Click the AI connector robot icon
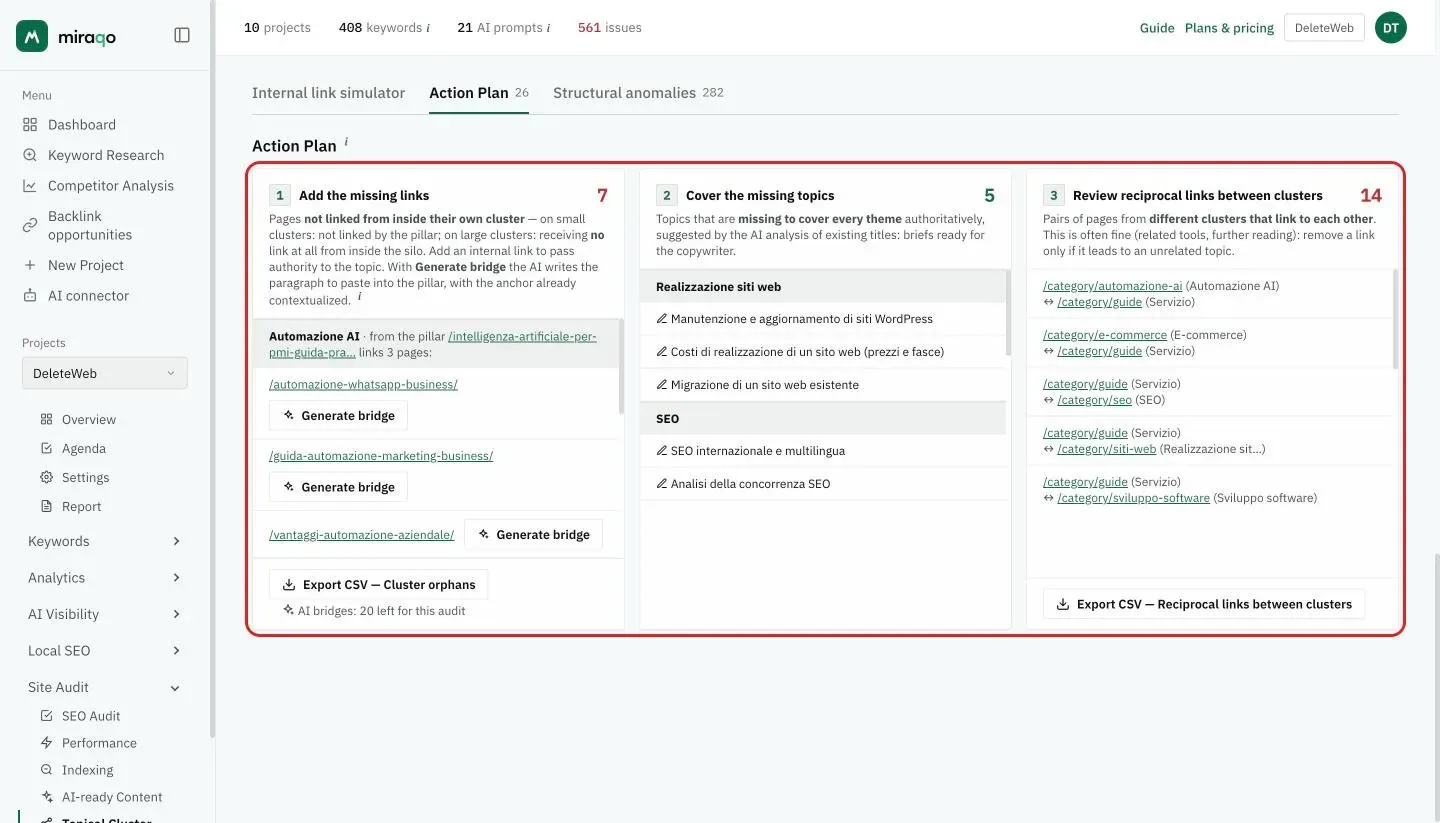Screen dimensions: 1440x823 (x=30, y=296)
